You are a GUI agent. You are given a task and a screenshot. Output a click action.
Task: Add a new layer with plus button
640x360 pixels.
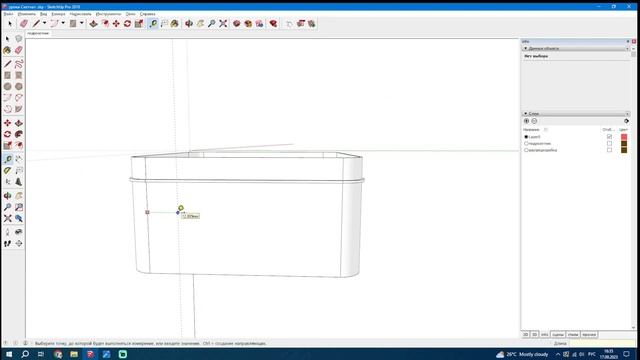(527, 121)
